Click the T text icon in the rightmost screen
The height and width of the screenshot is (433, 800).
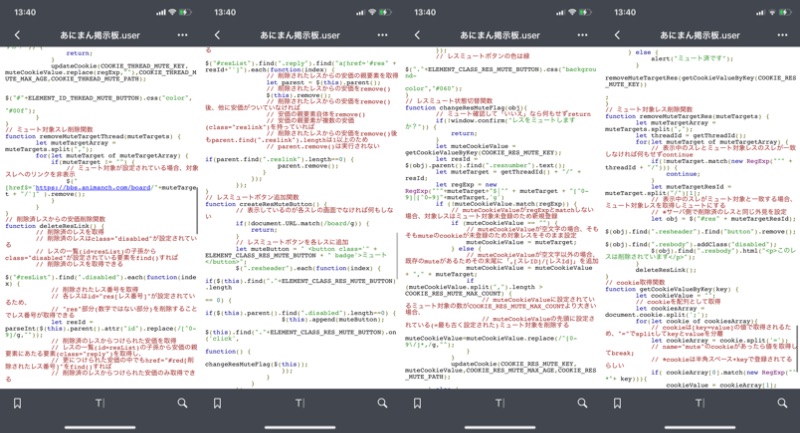click(700, 403)
